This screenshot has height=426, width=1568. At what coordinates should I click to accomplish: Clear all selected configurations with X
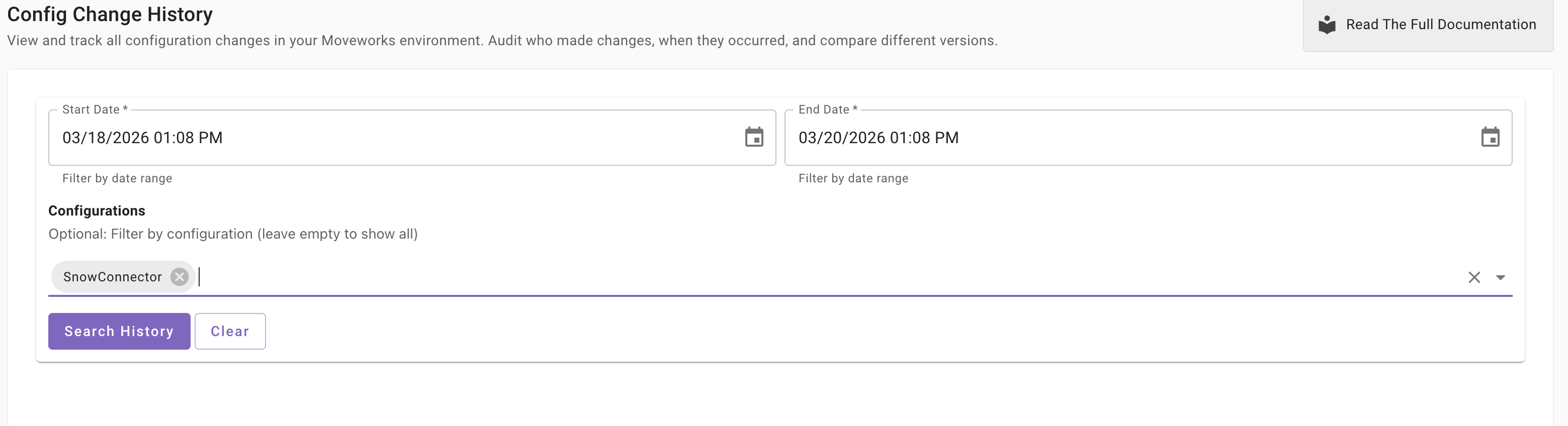click(x=1473, y=278)
